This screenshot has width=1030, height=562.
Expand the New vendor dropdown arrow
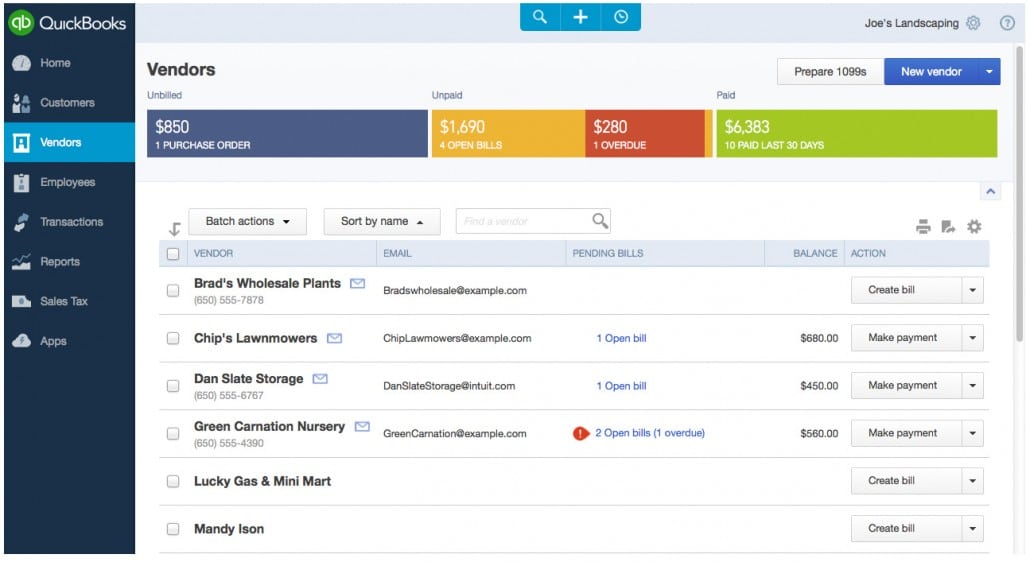click(989, 72)
